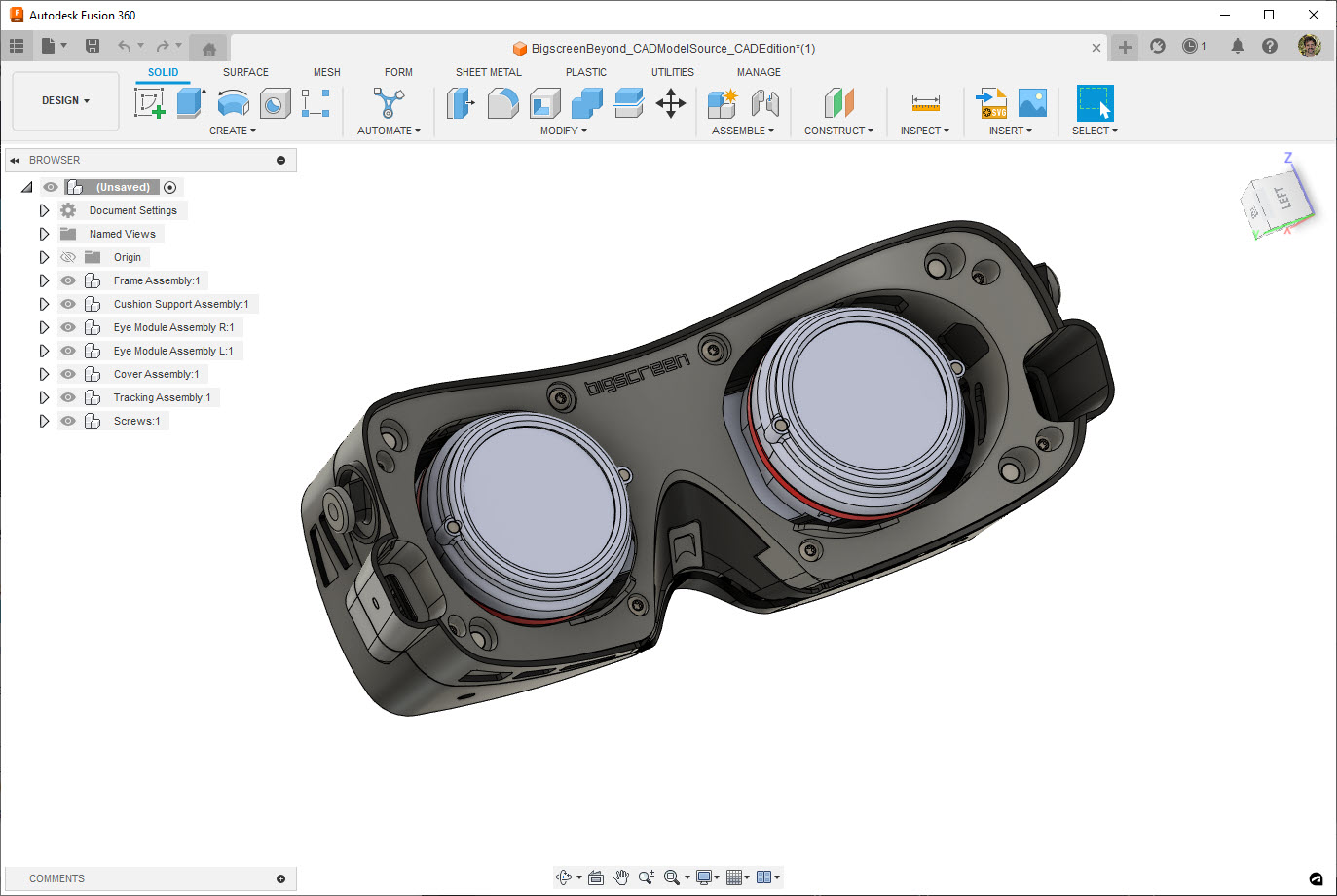Select the Measure tool
Screen dimensions: 1337x896
[925, 103]
